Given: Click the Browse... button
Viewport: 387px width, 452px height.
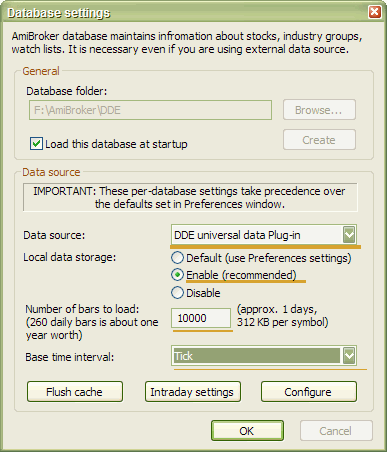Looking at the screenshot, I should tap(319, 110).
